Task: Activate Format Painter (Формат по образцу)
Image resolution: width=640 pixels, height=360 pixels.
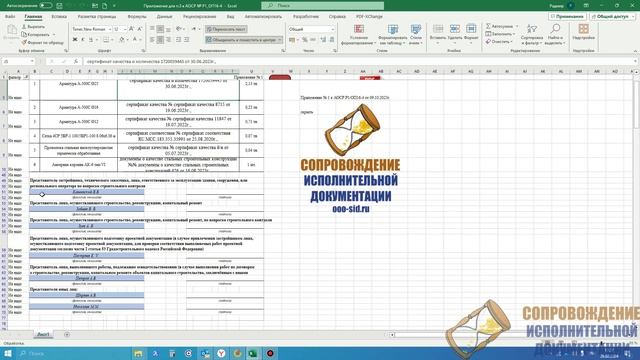Action: [42, 42]
